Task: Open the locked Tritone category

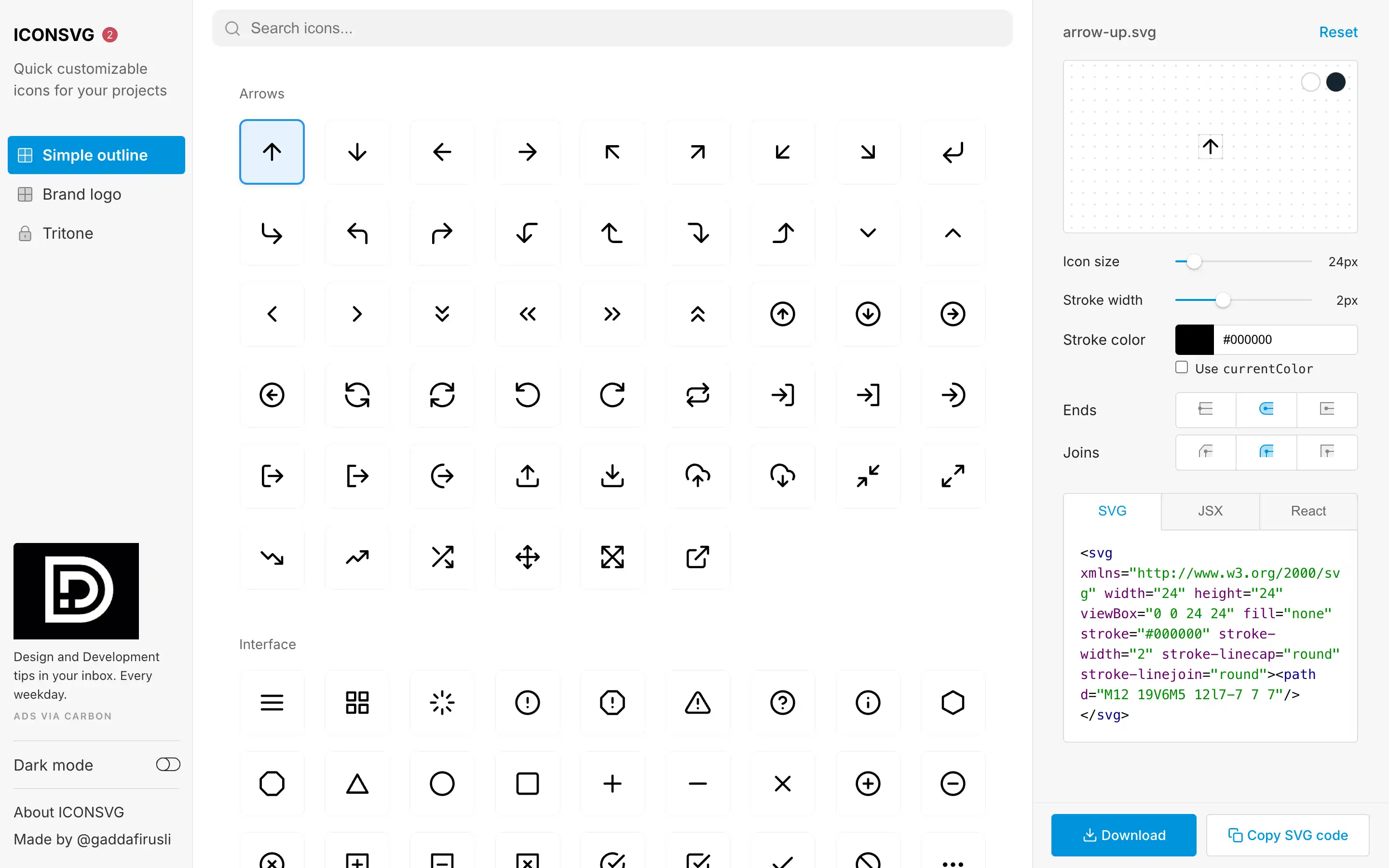Action: (x=96, y=233)
